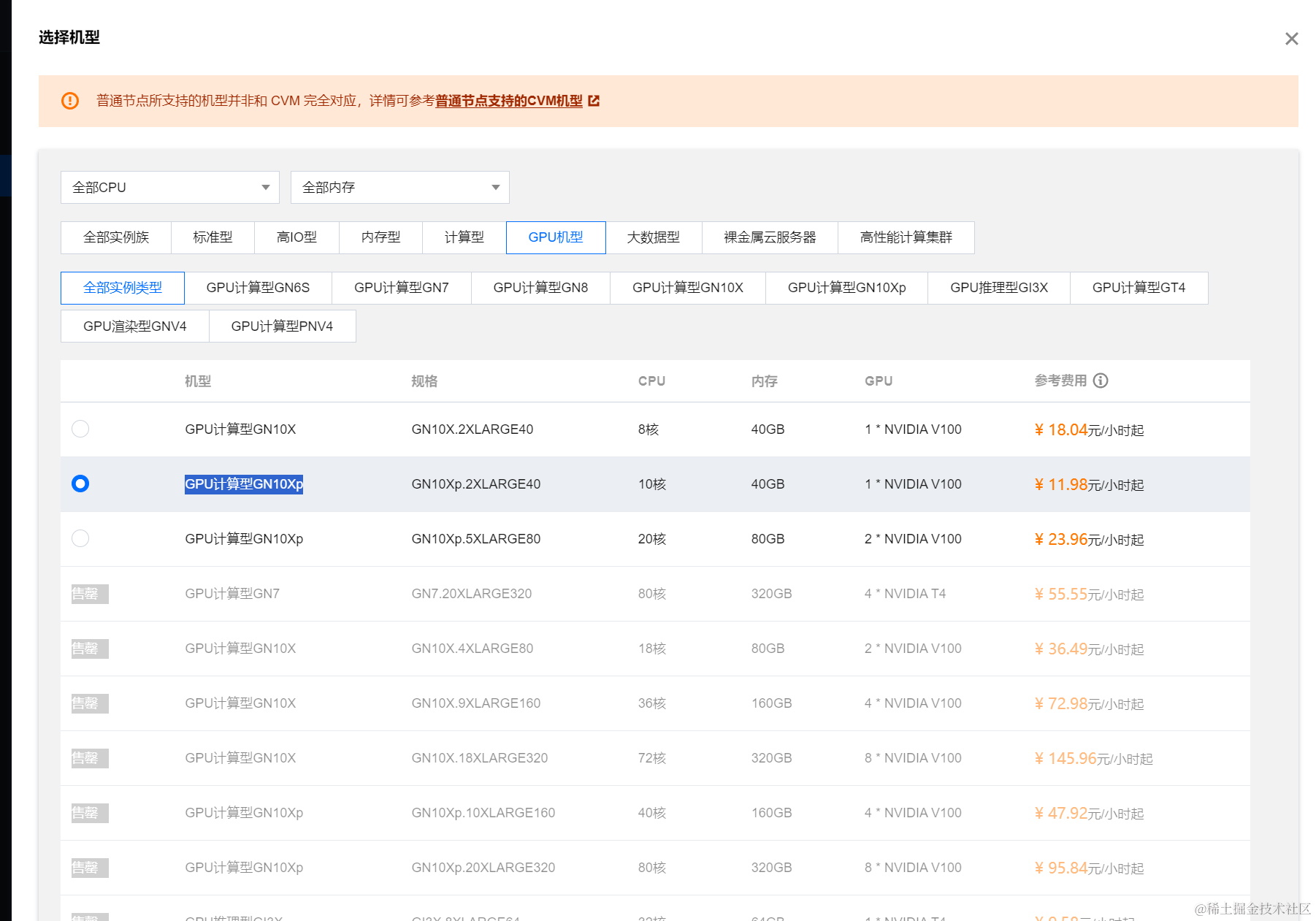Click the highlighted GPU计算型GN10Xp text in the selected row
The height and width of the screenshot is (921, 1316).
click(x=244, y=484)
